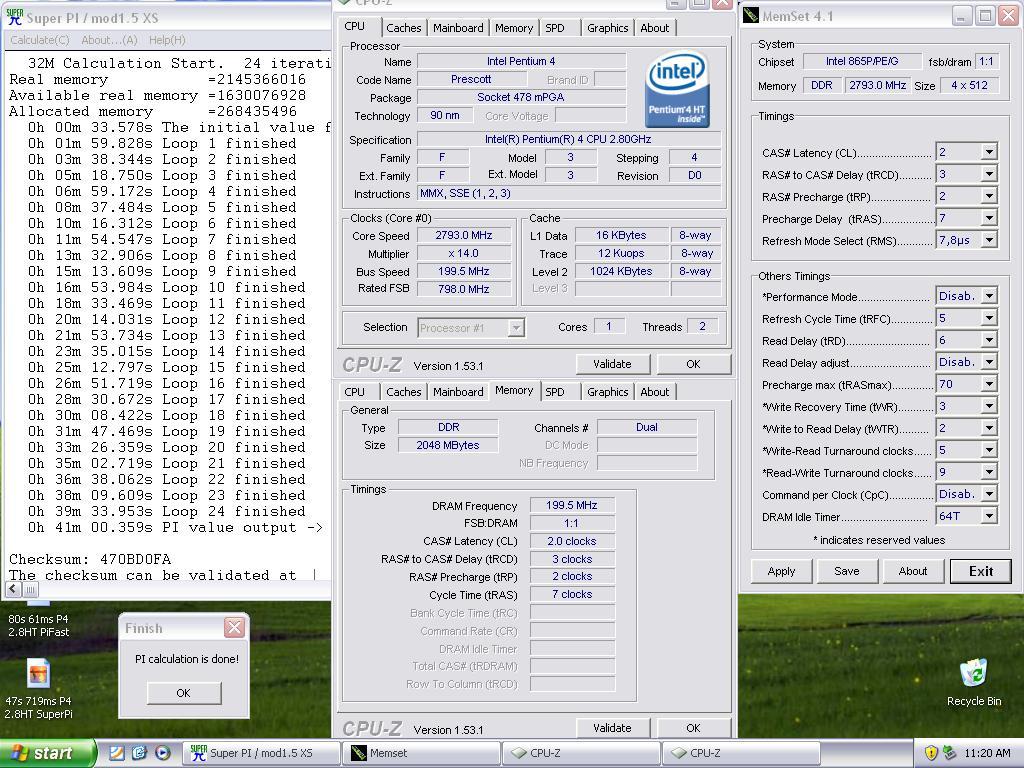The width and height of the screenshot is (1024, 768).
Task: Open Memory tab in upper CPU-Z window
Action: click(513, 27)
